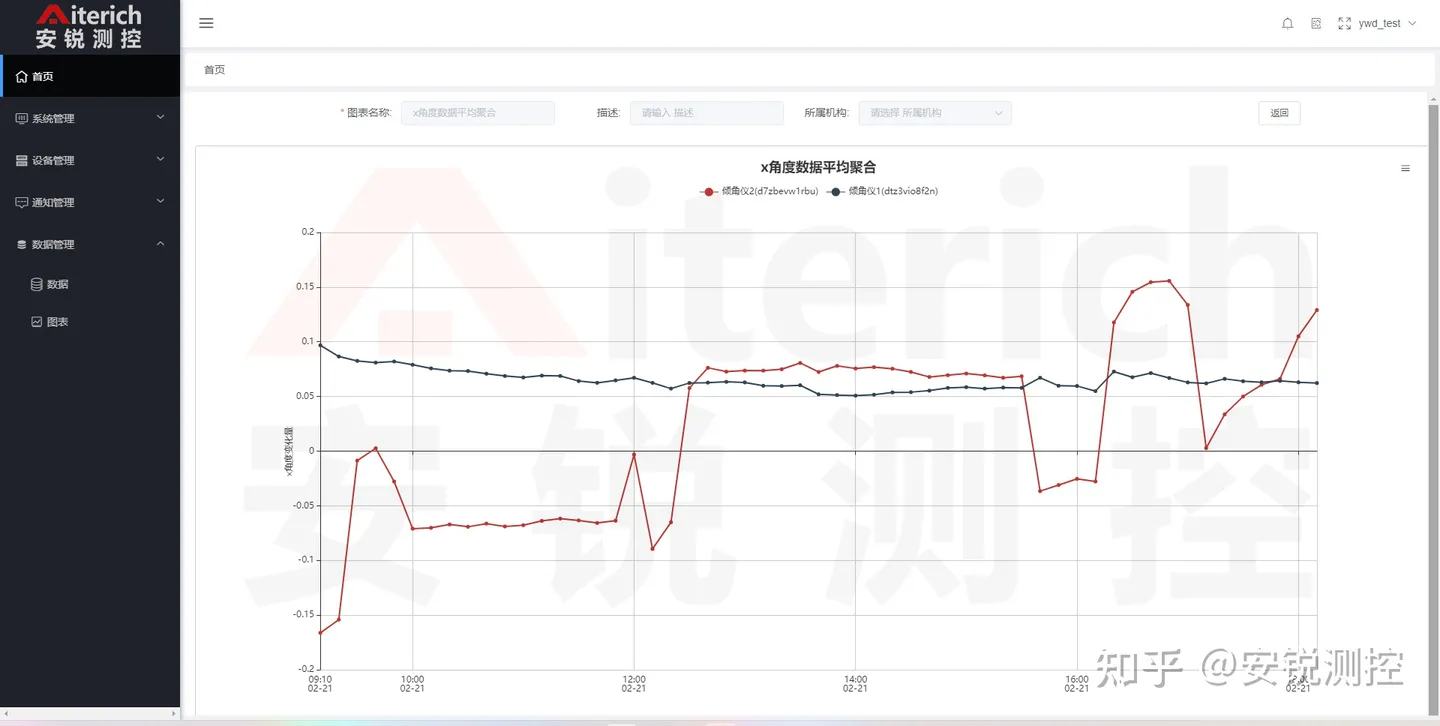This screenshot has height=726, width=1440.
Task: Go to 首页 in the sidebar
Action: click(90, 76)
